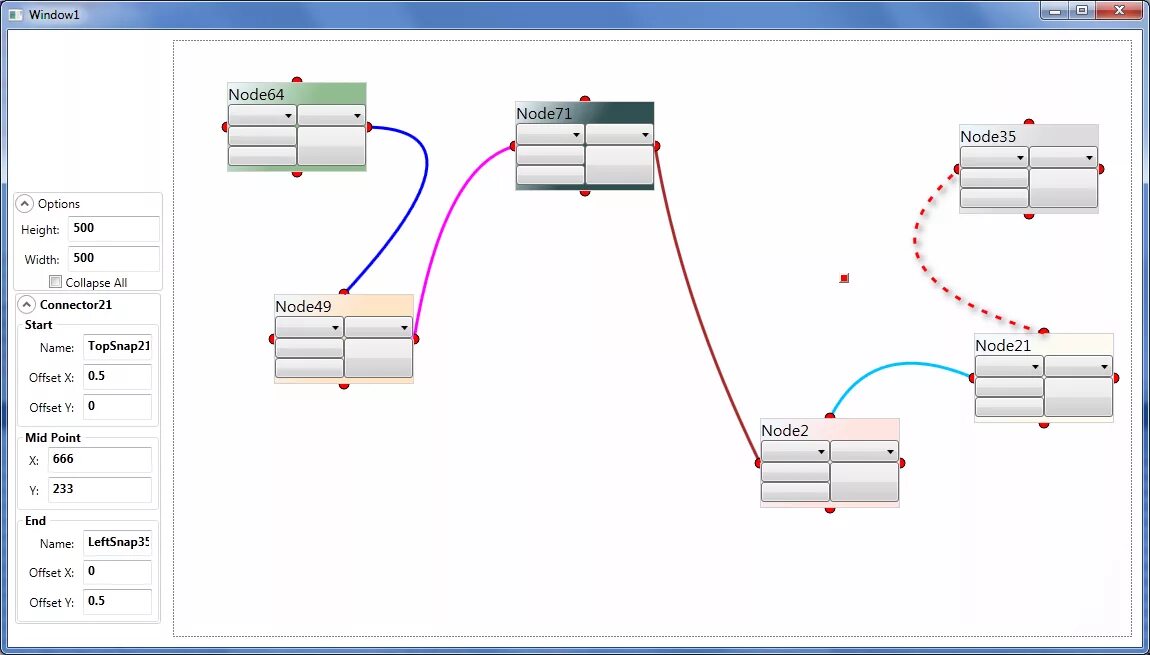1150x655 pixels.
Task: Click the large right button in Node35
Action: click(1063, 188)
